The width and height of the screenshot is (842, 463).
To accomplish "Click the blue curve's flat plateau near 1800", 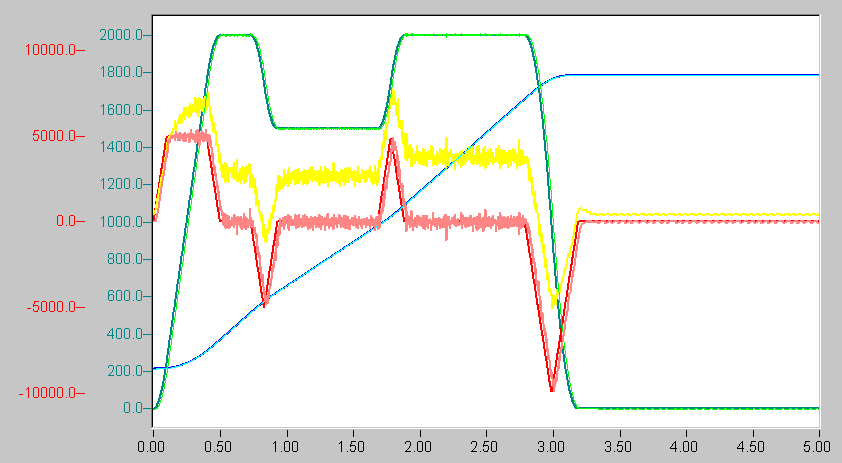I will [x=692, y=75].
